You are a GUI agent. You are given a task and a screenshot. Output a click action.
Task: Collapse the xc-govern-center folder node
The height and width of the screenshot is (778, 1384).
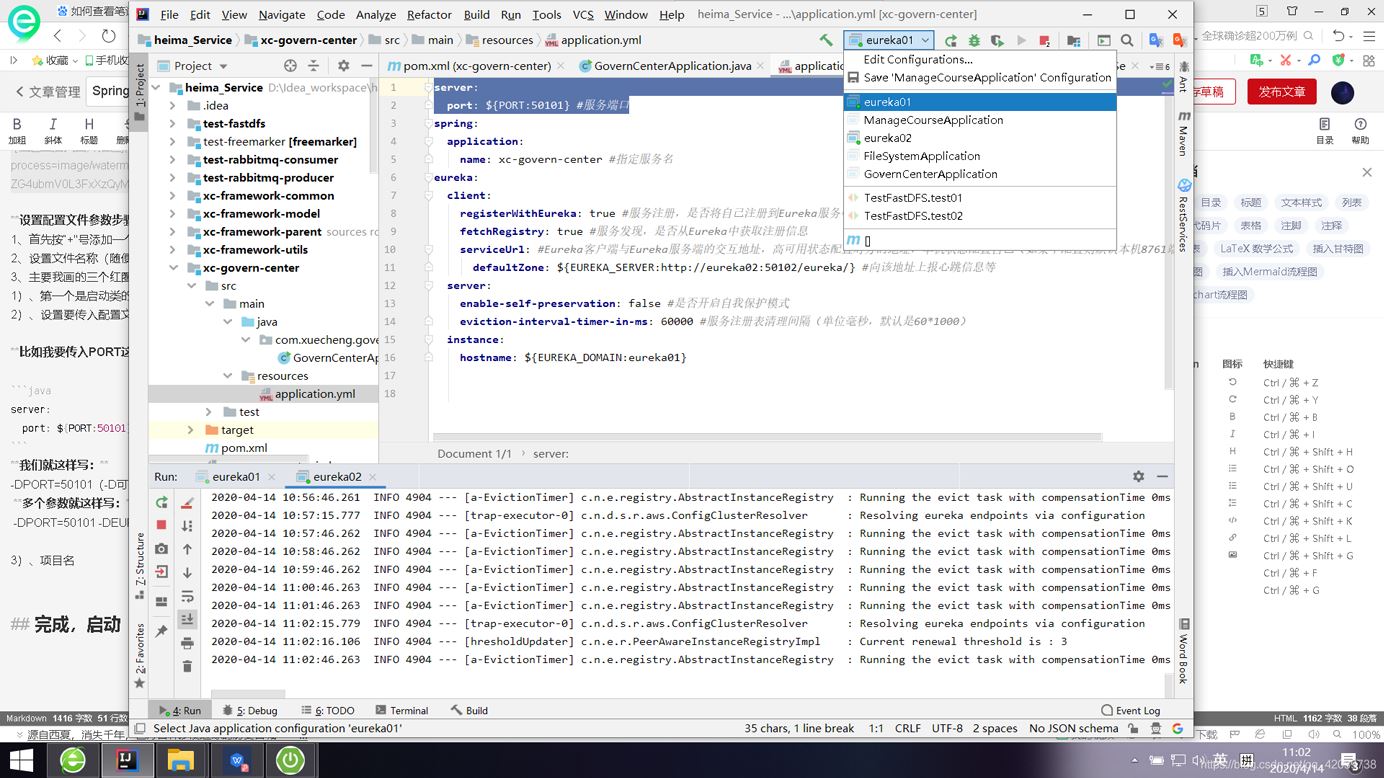(x=173, y=268)
